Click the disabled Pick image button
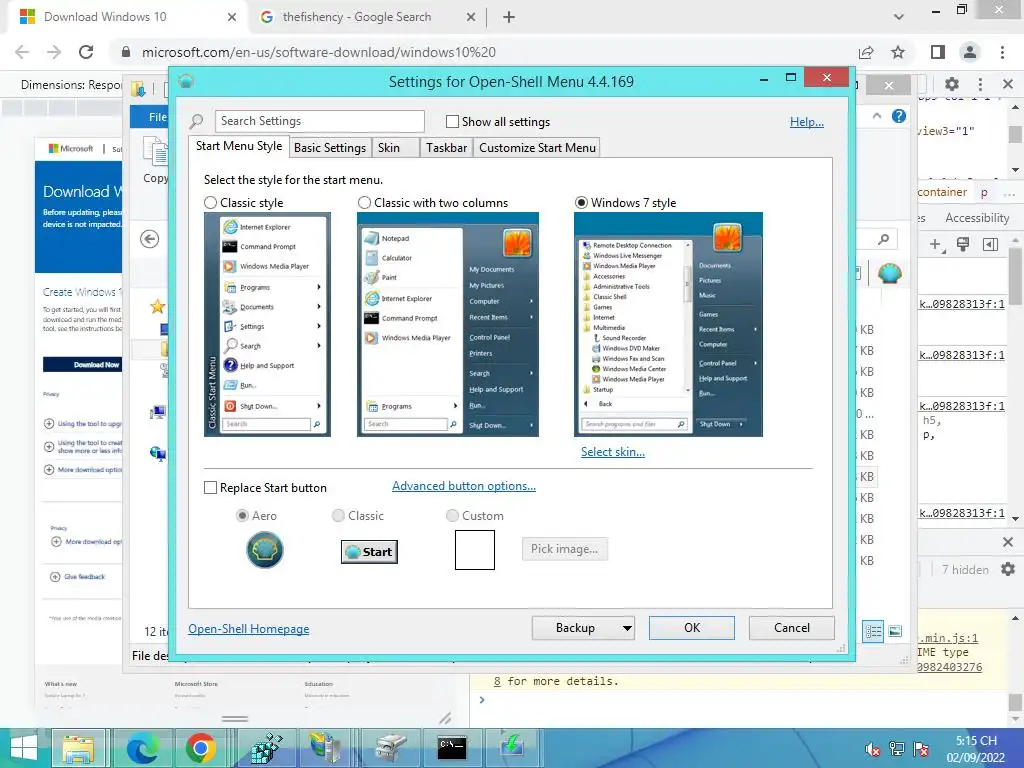This screenshot has height=768, width=1024. point(564,549)
